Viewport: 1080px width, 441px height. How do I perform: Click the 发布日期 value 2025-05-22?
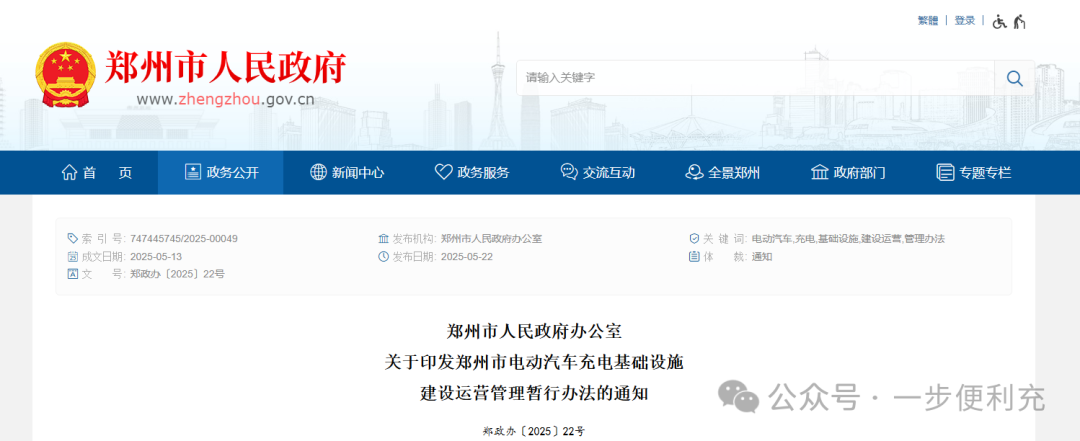point(467,257)
